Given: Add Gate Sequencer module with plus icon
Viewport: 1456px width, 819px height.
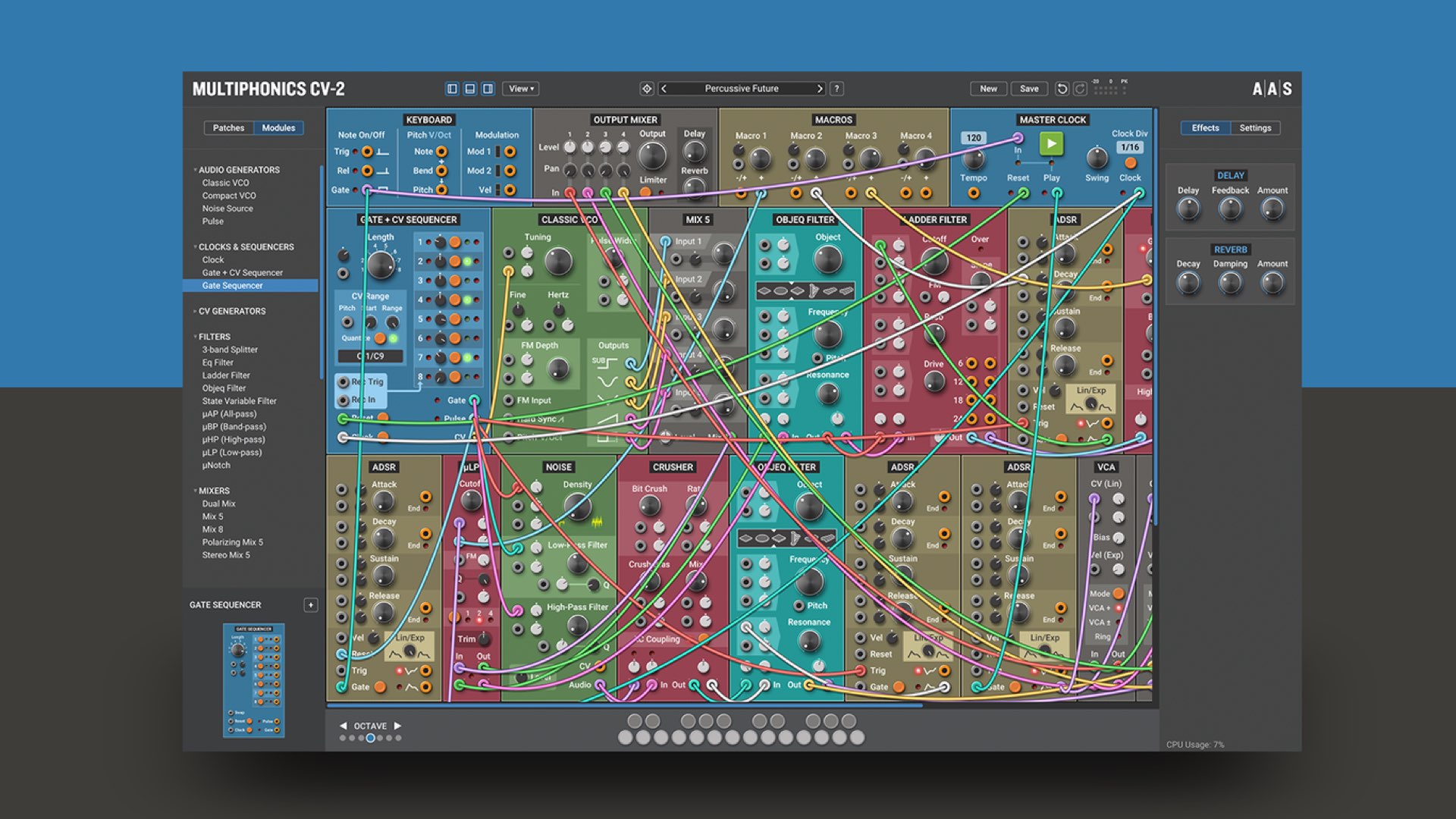Looking at the screenshot, I should 310,605.
